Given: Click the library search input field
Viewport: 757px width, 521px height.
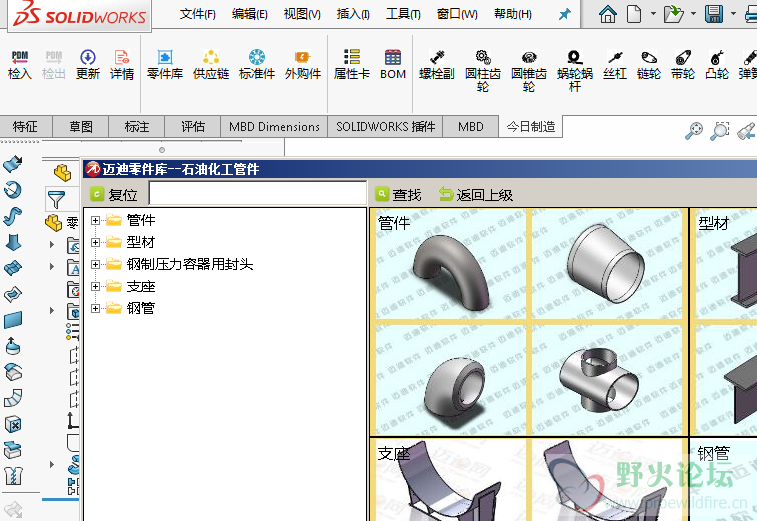Looking at the screenshot, I should (x=258, y=194).
